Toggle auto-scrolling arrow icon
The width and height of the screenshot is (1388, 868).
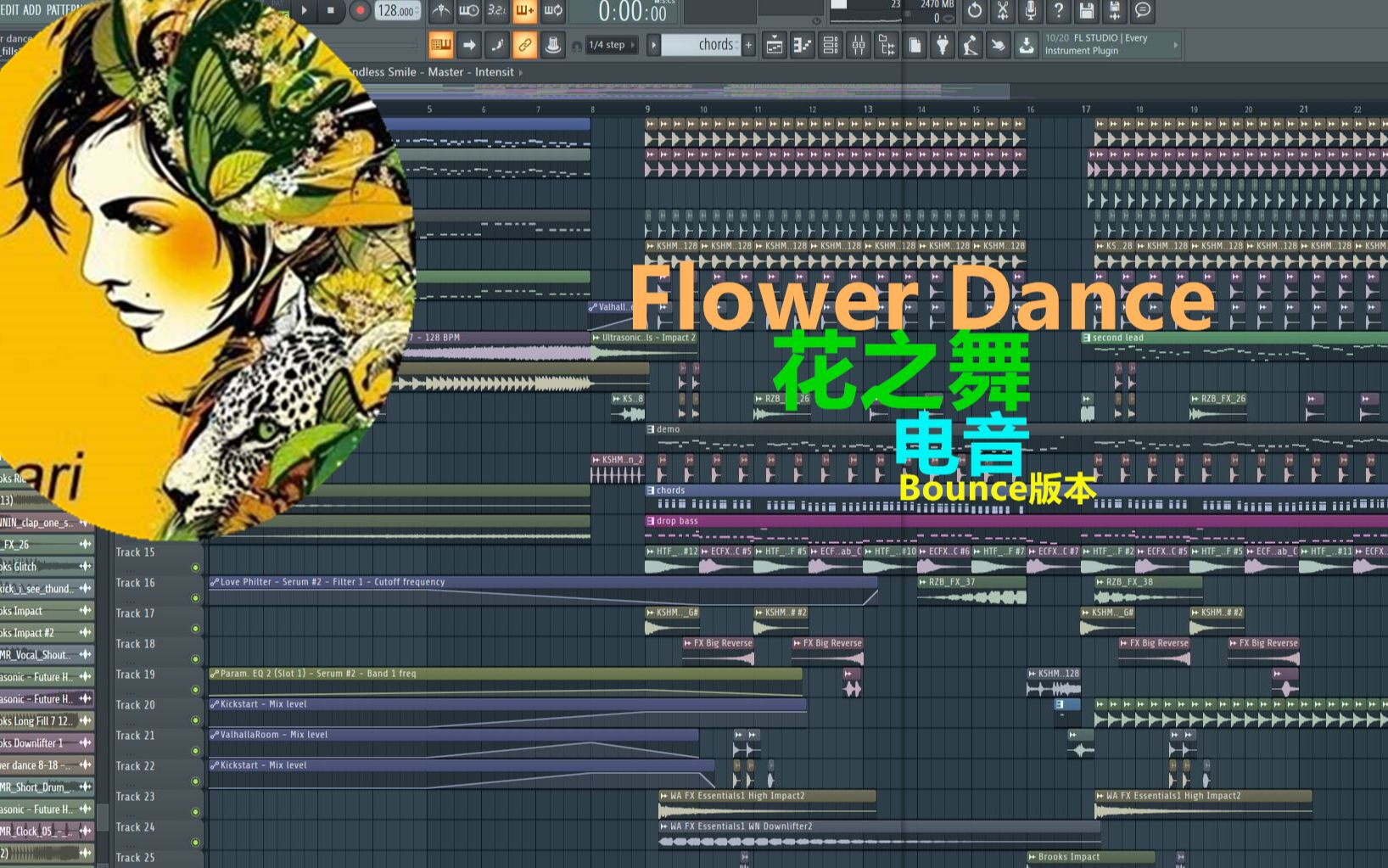click(x=469, y=45)
